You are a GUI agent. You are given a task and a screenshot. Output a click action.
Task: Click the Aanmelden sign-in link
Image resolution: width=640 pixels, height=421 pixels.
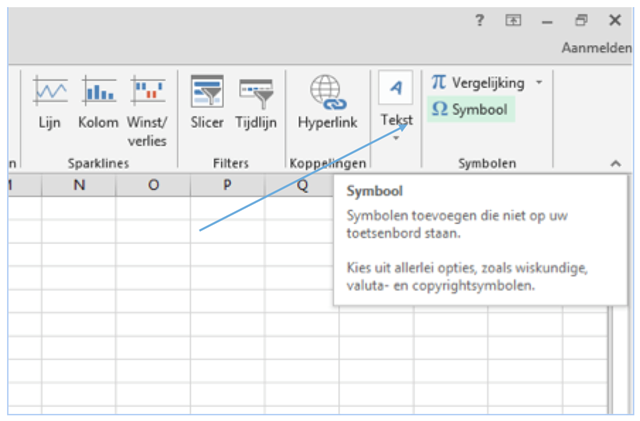click(x=599, y=48)
